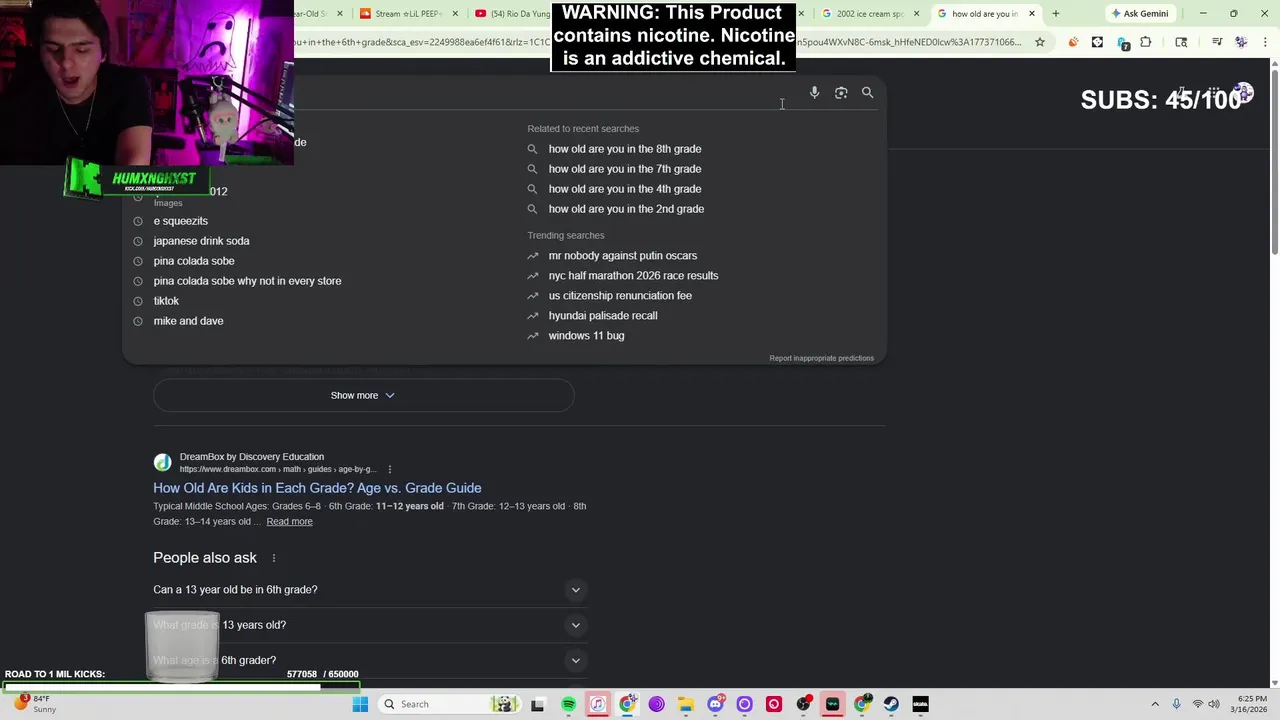
Task: Open the Windows Start menu
Action: [x=360, y=704]
